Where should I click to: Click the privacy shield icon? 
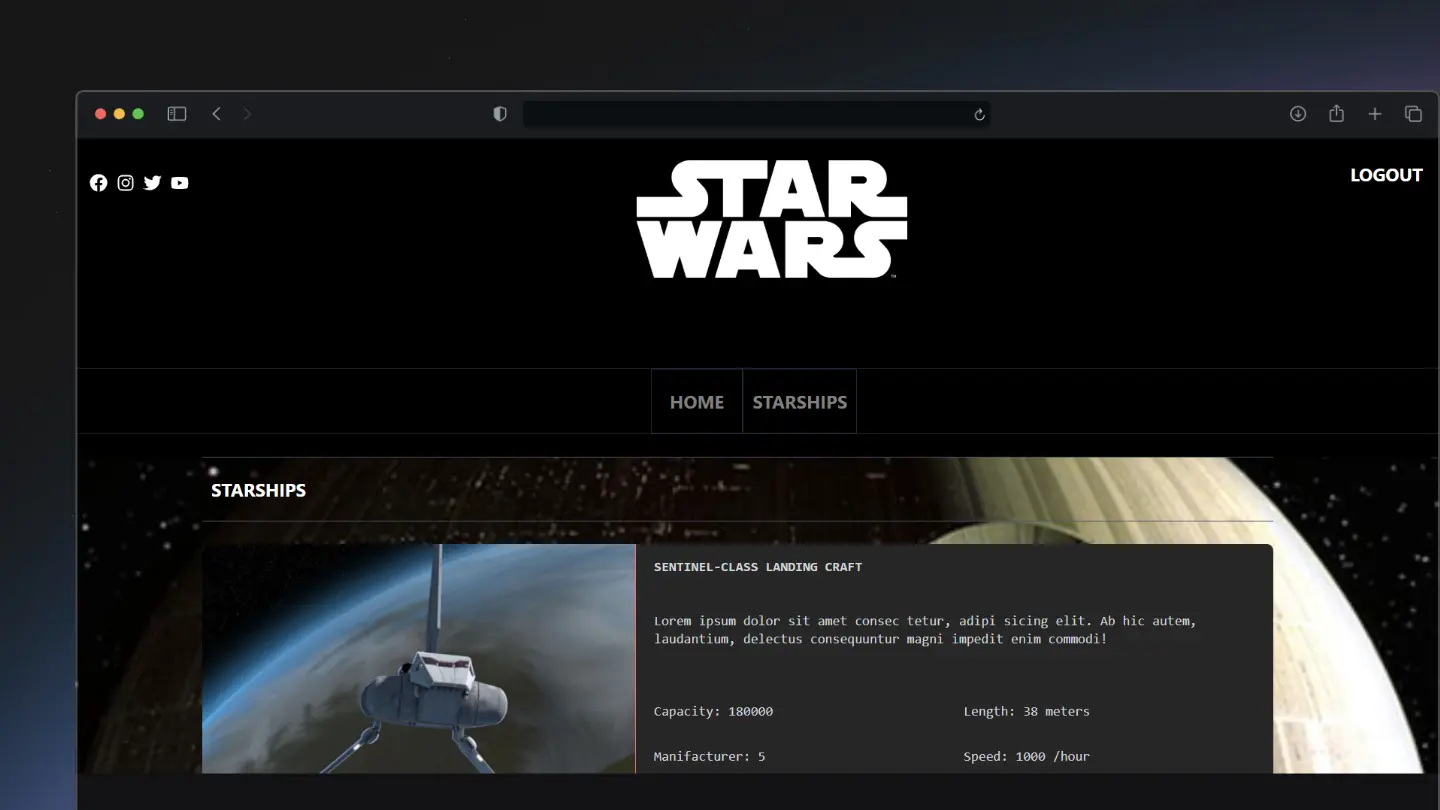(500, 114)
